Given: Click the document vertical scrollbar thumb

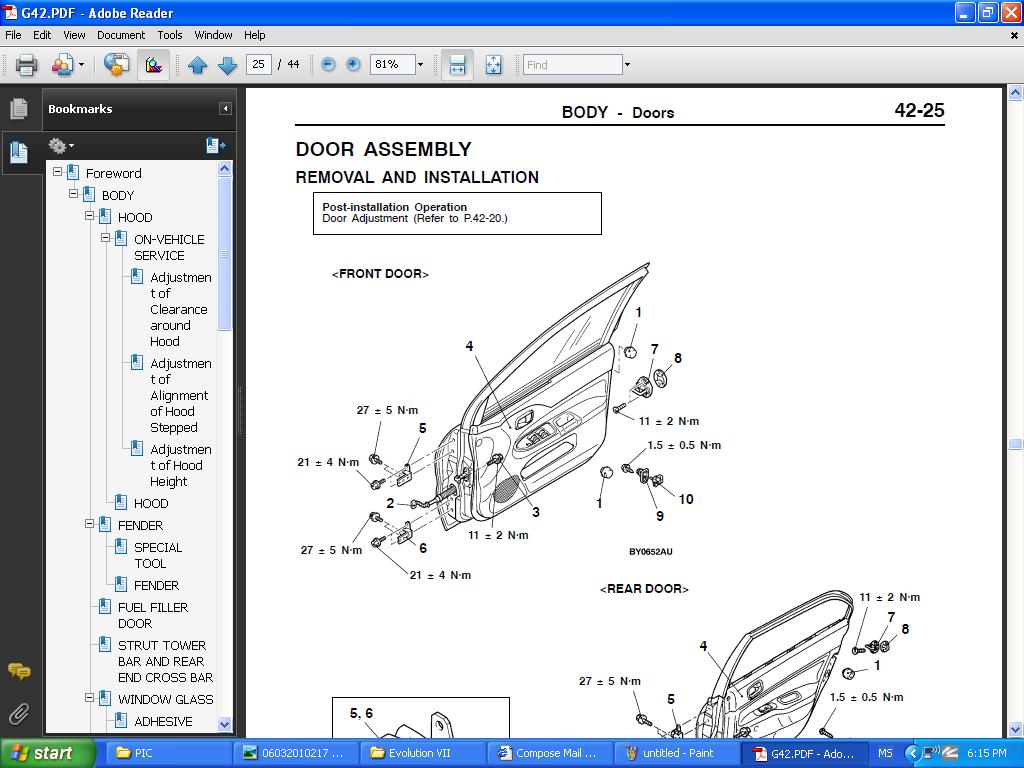Looking at the screenshot, I should pos(1015,444).
